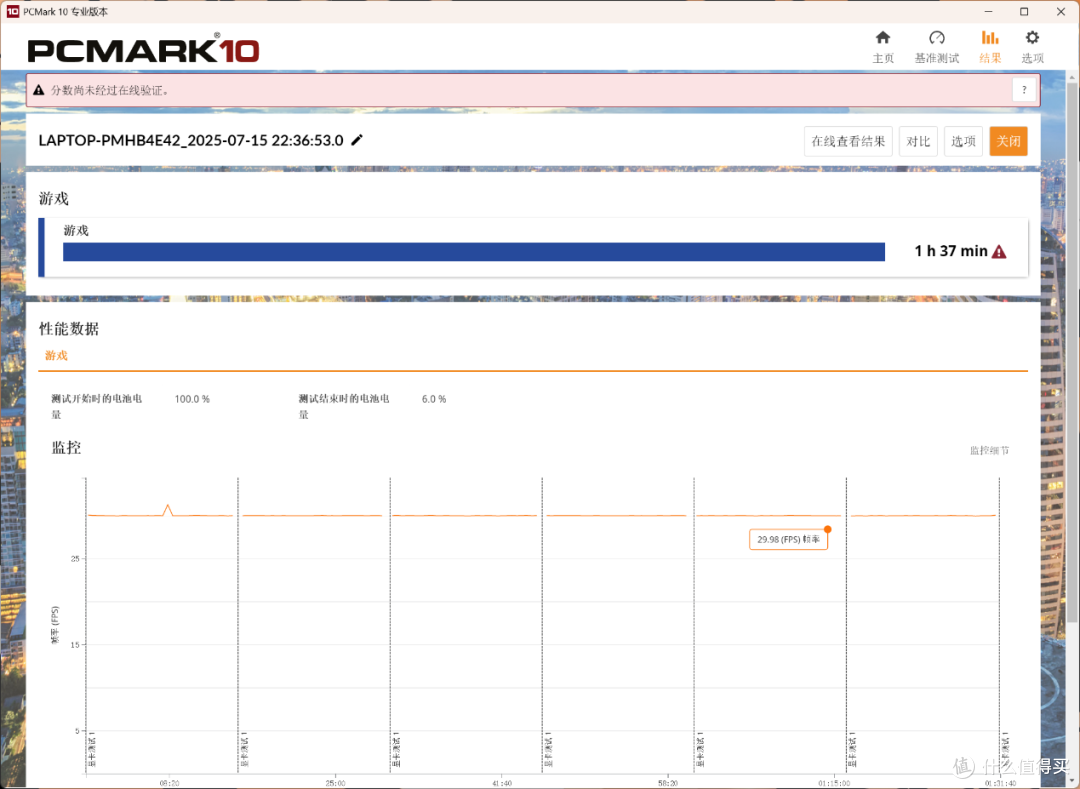1080x789 pixels.
Task: Click the warning icon in the pink banner
Action: 39,90
